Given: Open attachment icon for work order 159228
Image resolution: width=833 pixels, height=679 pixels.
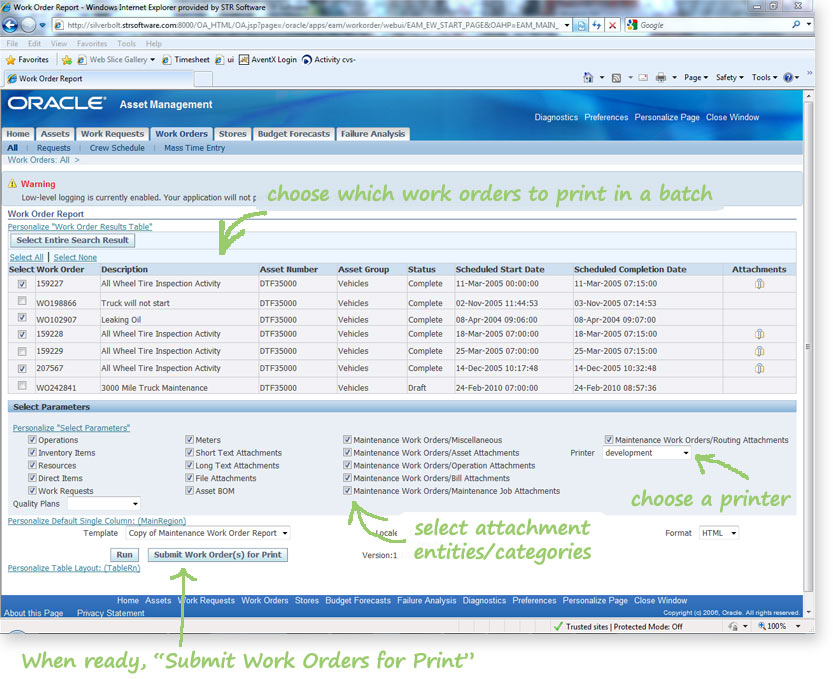Looking at the screenshot, I should click(759, 334).
